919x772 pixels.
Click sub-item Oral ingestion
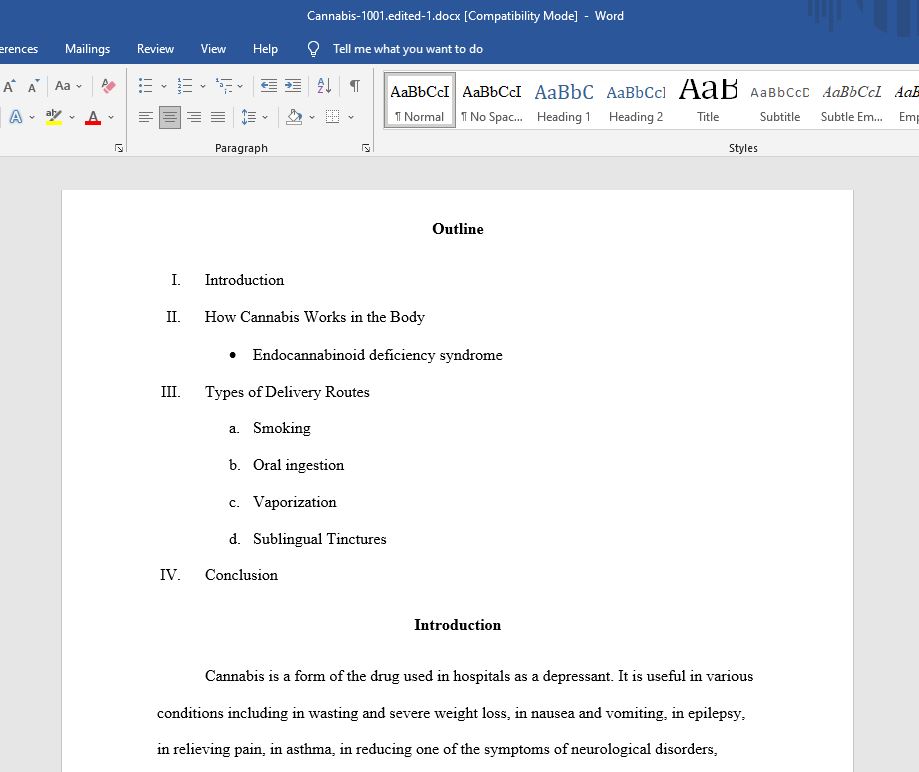[298, 465]
